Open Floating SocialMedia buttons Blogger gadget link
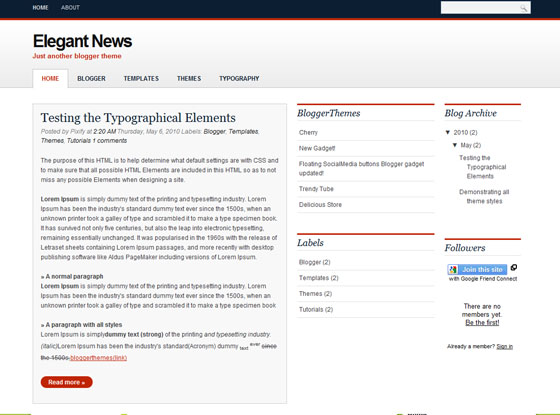This screenshot has width=560, height=415. click(361, 169)
